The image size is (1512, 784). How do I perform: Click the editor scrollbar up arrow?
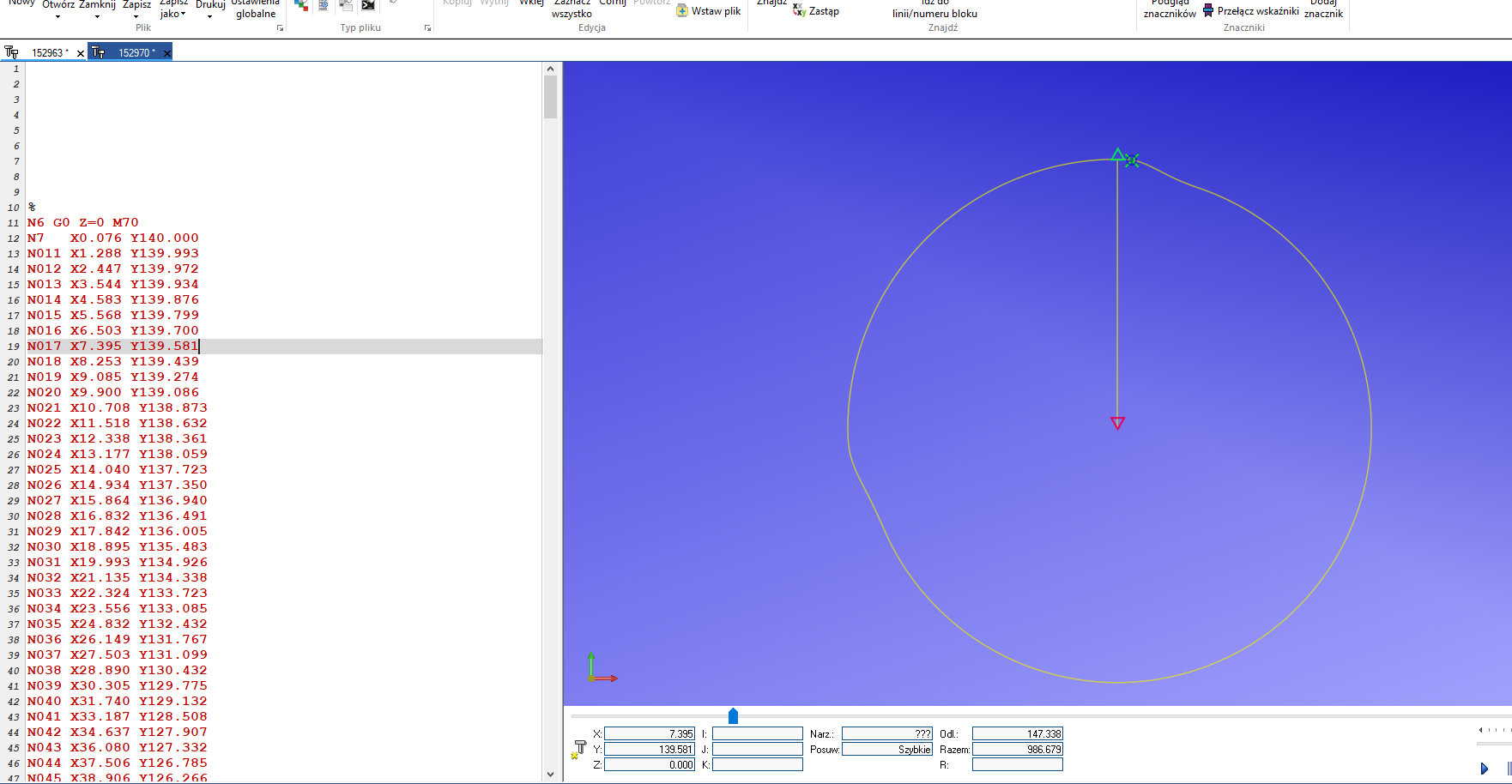click(x=550, y=69)
